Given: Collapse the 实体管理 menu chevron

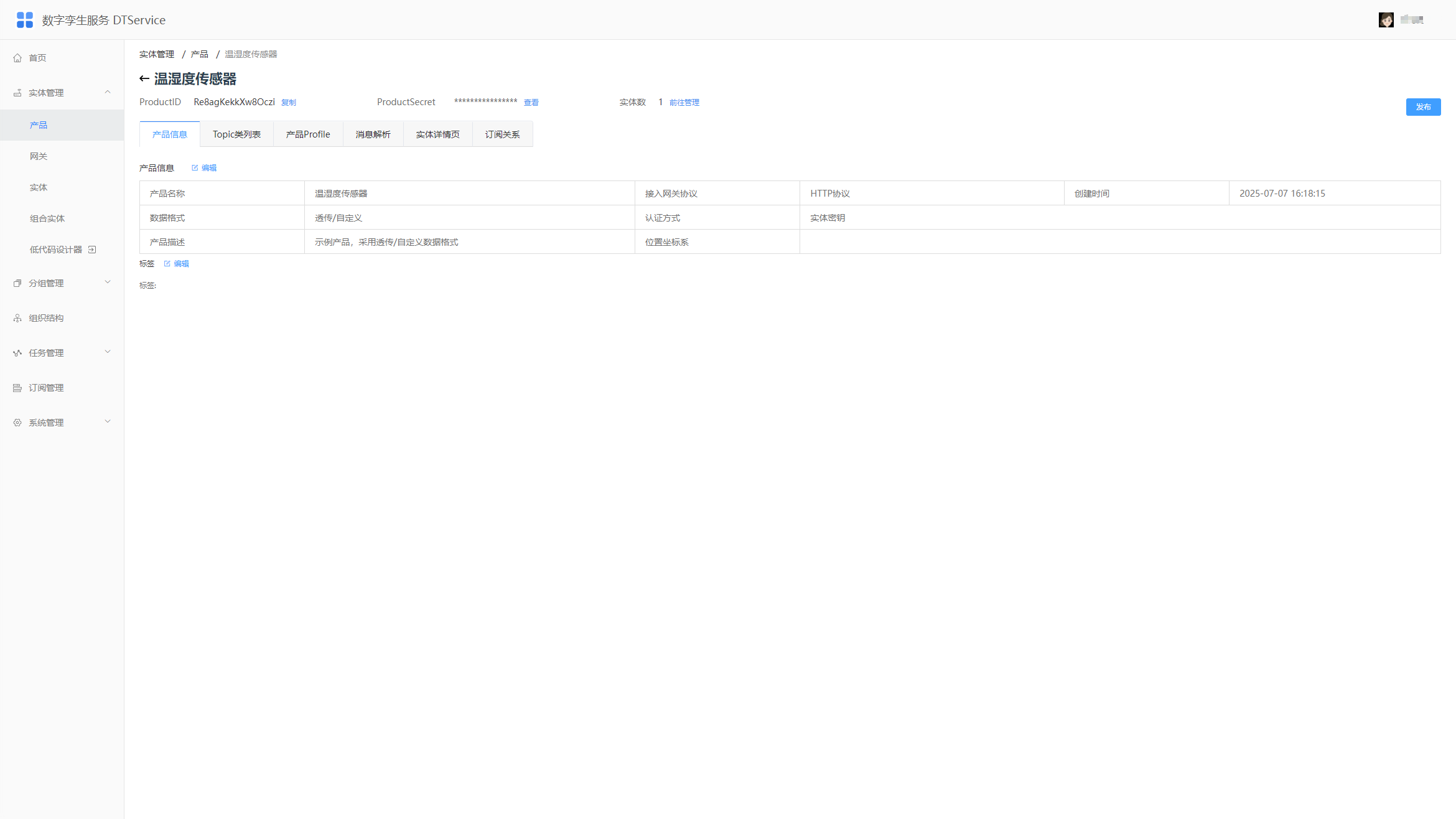Looking at the screenshot, I should tap(108, 92).
